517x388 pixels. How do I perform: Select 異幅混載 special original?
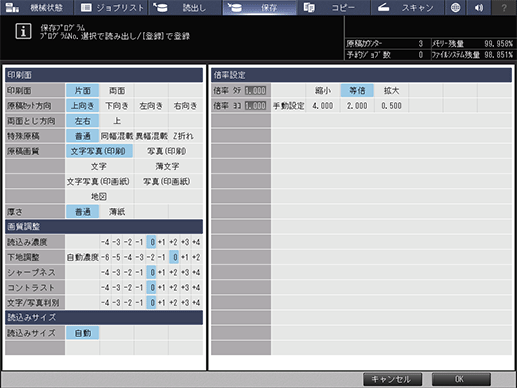tap(151, 136)
